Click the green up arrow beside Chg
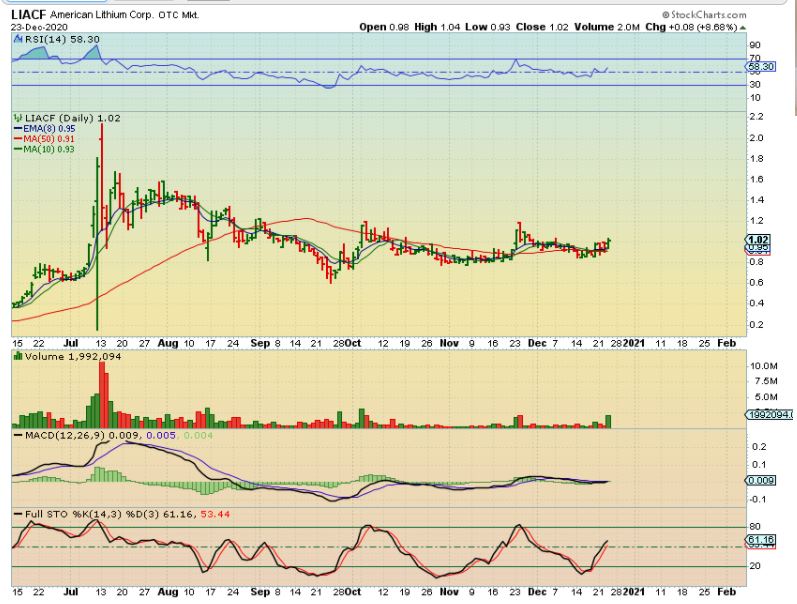Viewport: 797px width, 604px height. [743, 27]
